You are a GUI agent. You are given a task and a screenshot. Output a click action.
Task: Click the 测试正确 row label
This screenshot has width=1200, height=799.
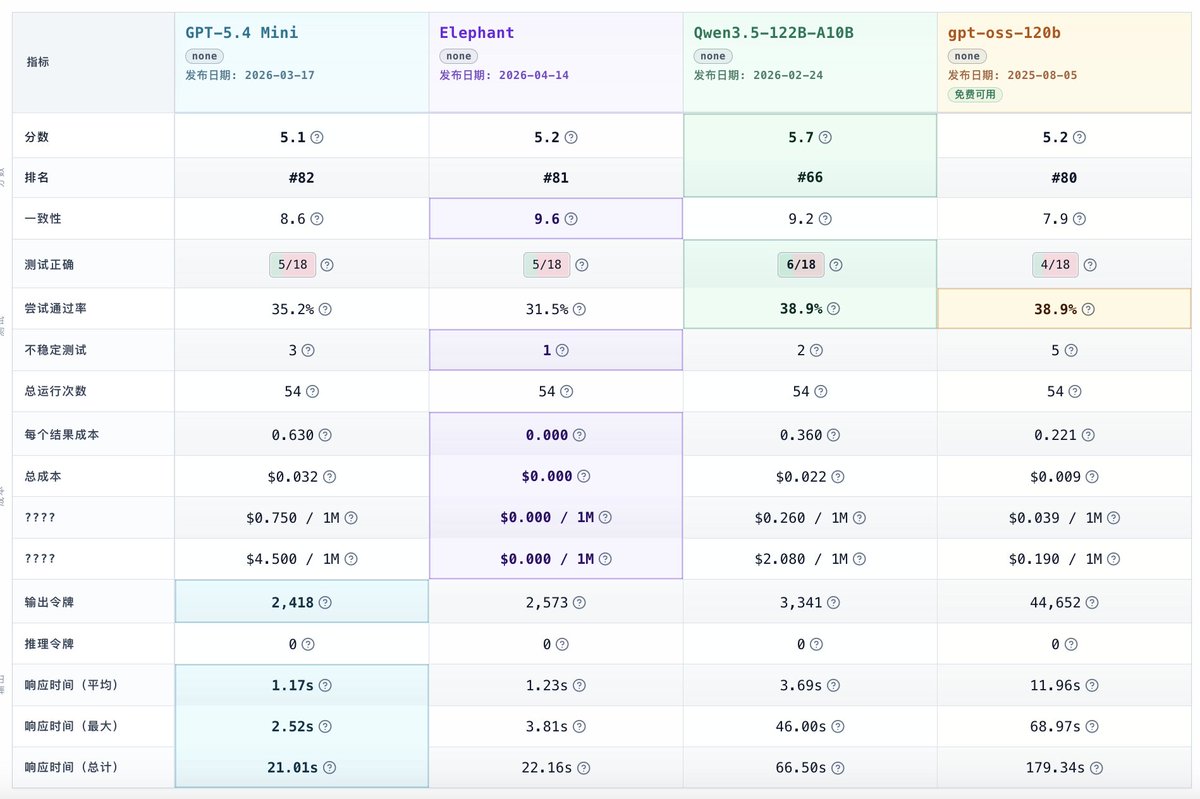coord(50,265)
